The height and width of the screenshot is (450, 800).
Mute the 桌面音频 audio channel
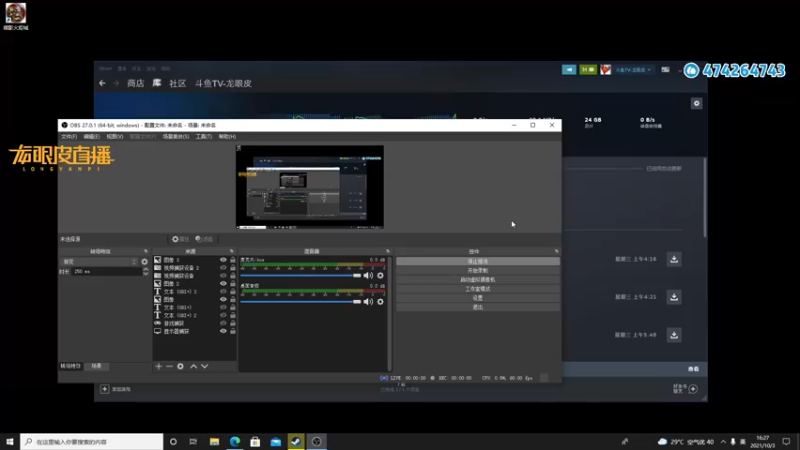click(368, 302)
